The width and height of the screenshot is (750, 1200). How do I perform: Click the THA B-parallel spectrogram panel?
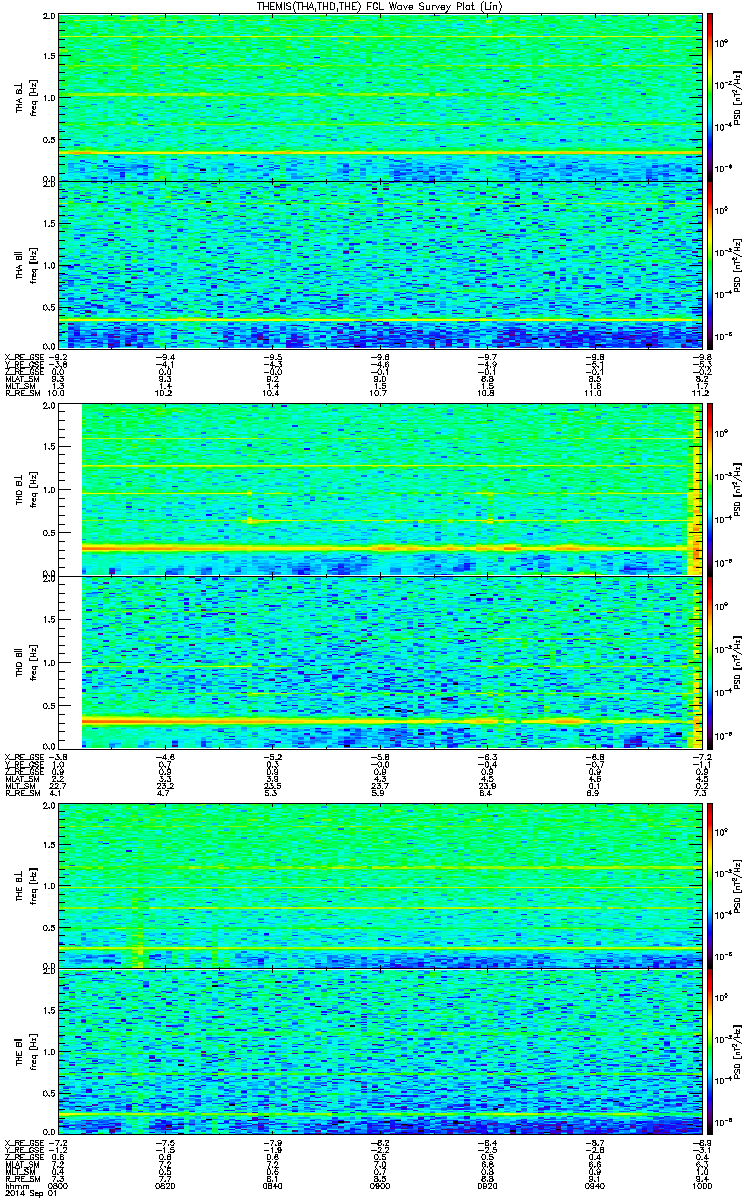click(x=380, y=264)
